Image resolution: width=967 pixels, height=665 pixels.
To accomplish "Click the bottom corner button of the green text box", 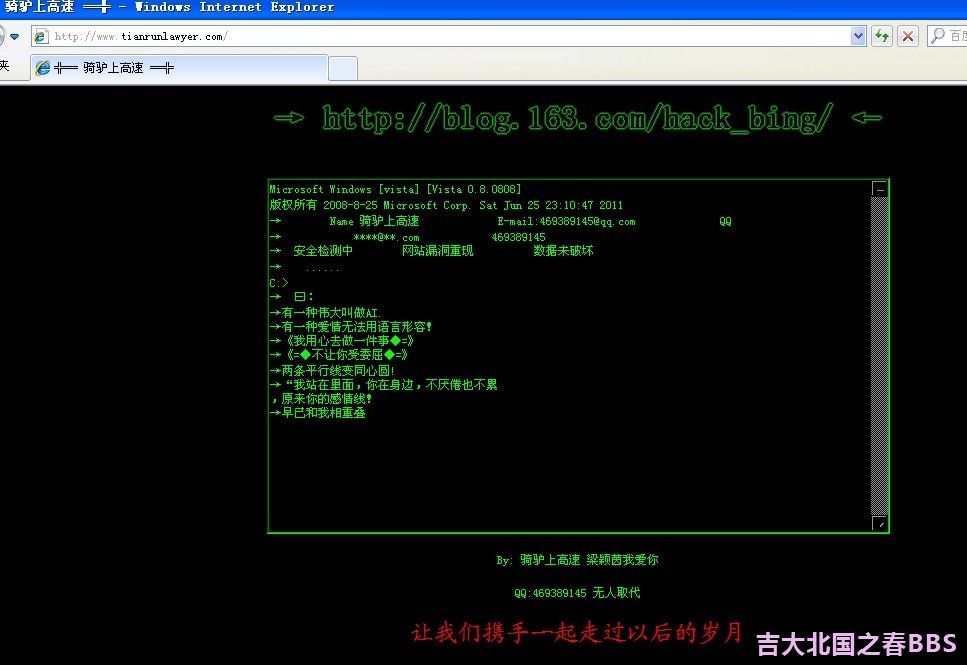I will pos(879,524).
